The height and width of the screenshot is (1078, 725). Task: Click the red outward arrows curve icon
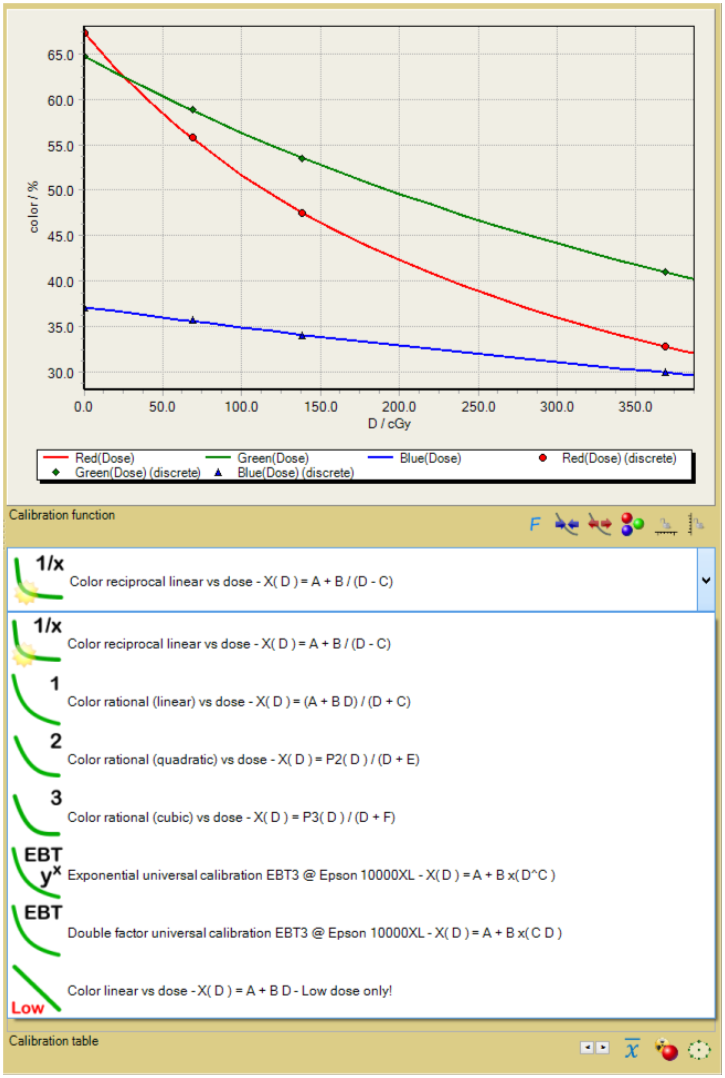(x=599, y=525)
